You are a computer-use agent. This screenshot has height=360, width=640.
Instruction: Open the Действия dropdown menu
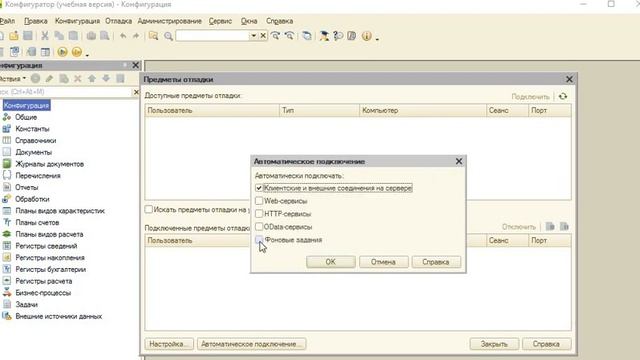click(12, 78)
